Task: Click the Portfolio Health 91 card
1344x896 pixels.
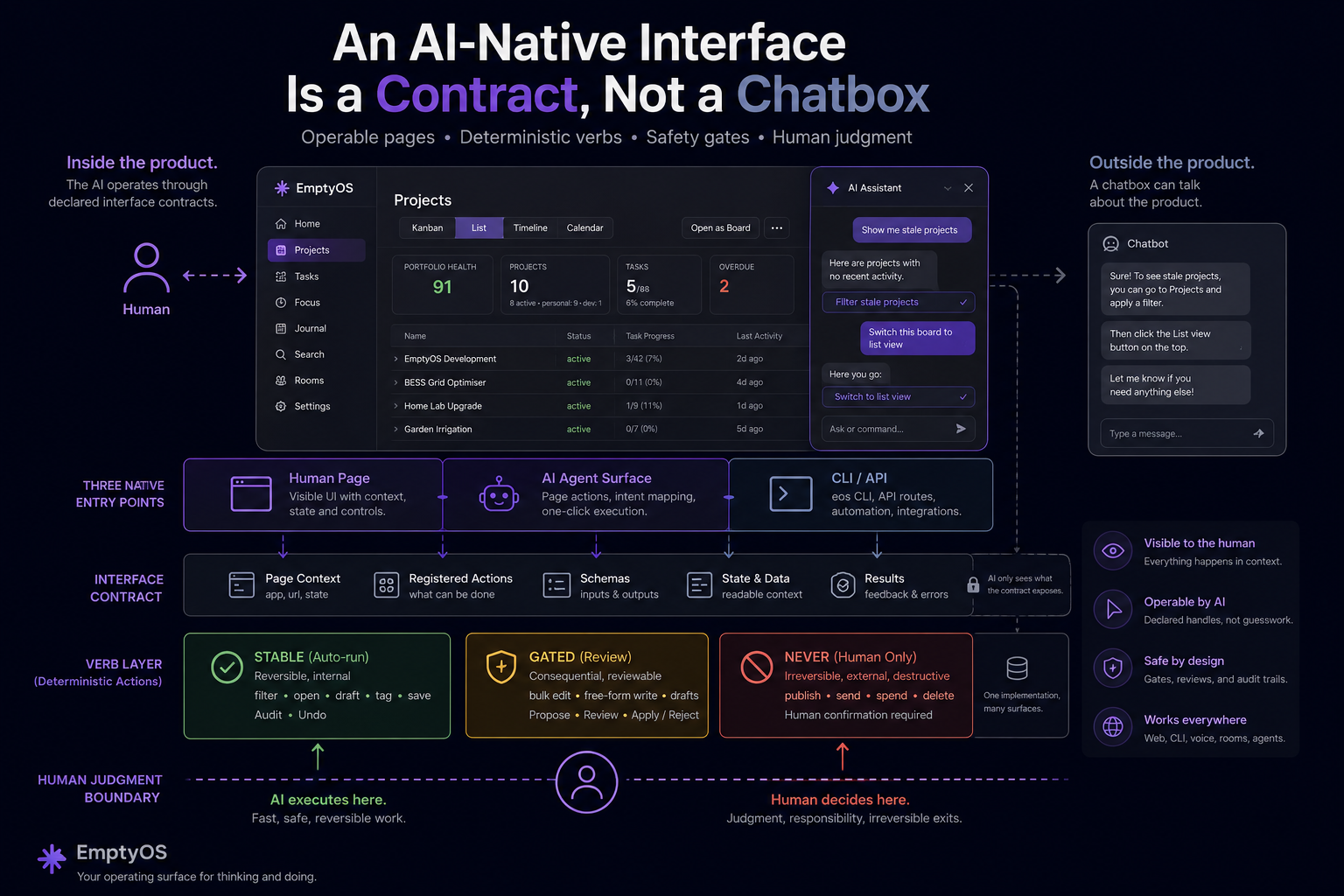Action: 442,284
